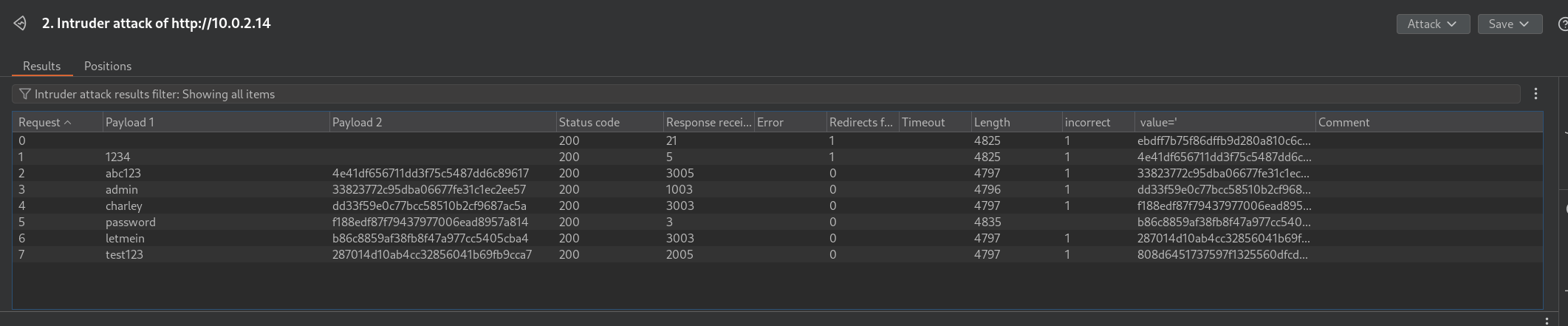Click the Comment column header
Image resolution: width=1568 pixels, height=326 pixels.
(x=1343, y=122)
